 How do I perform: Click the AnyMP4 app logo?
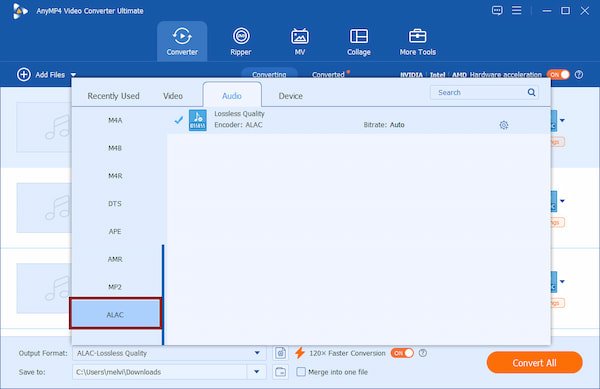20,11
